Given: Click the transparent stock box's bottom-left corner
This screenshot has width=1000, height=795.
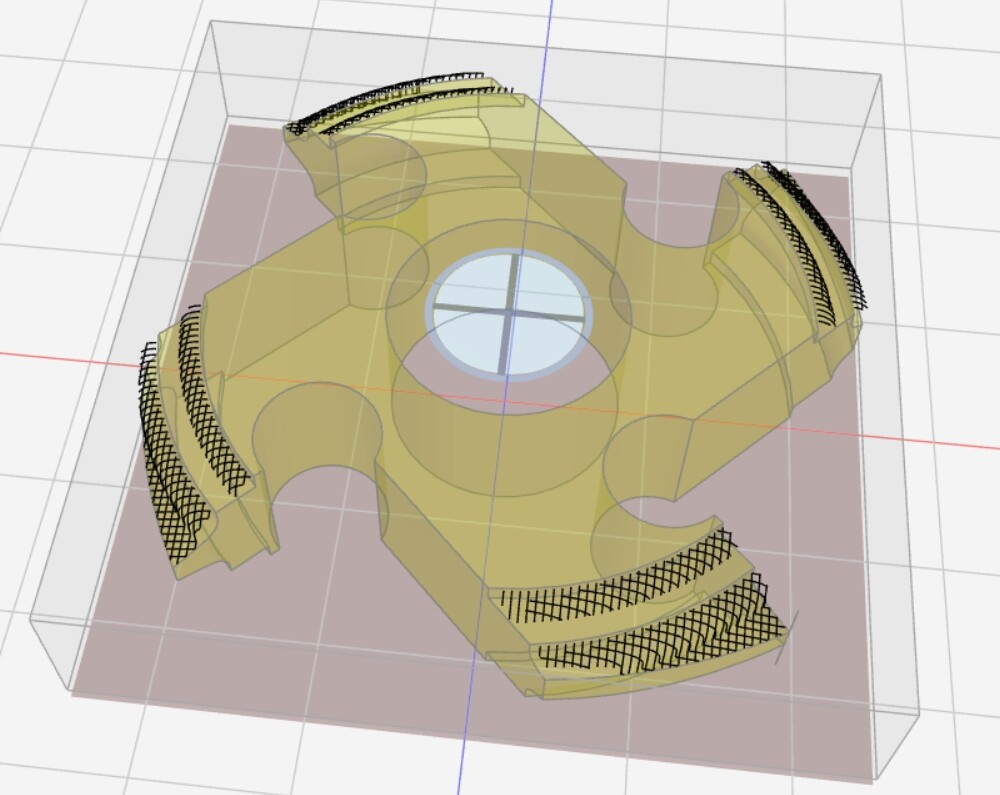Looking at the screenshot, I should click(70, 688).
